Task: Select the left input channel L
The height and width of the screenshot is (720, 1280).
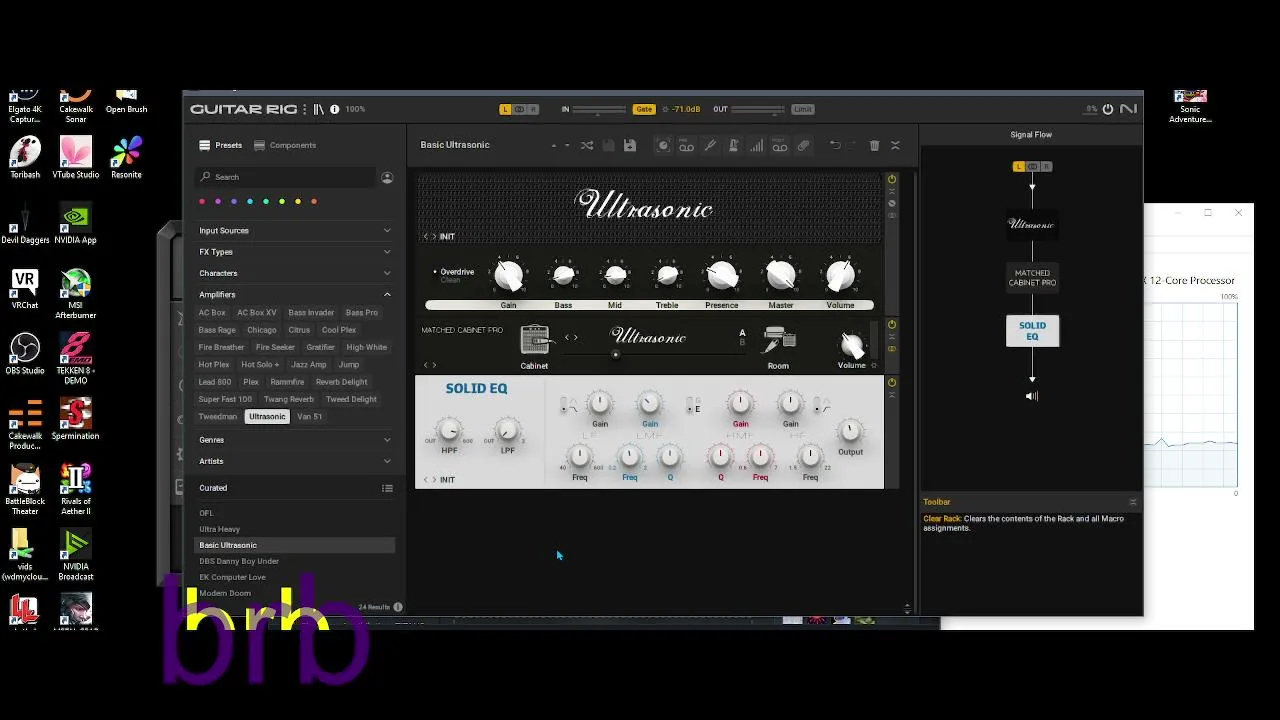Action: pyautogui.click(x=505, y=109)
